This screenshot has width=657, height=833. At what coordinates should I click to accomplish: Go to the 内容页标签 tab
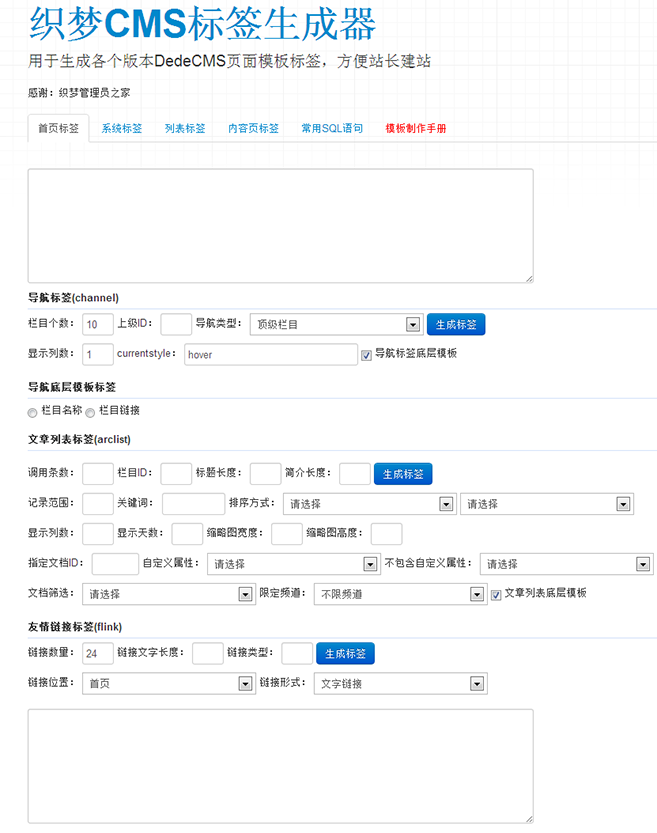(x=253, y=128)
